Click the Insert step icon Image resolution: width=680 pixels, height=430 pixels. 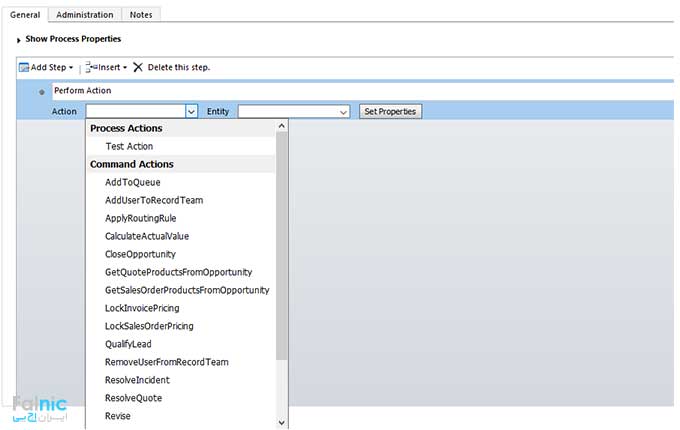click(90, 67)
